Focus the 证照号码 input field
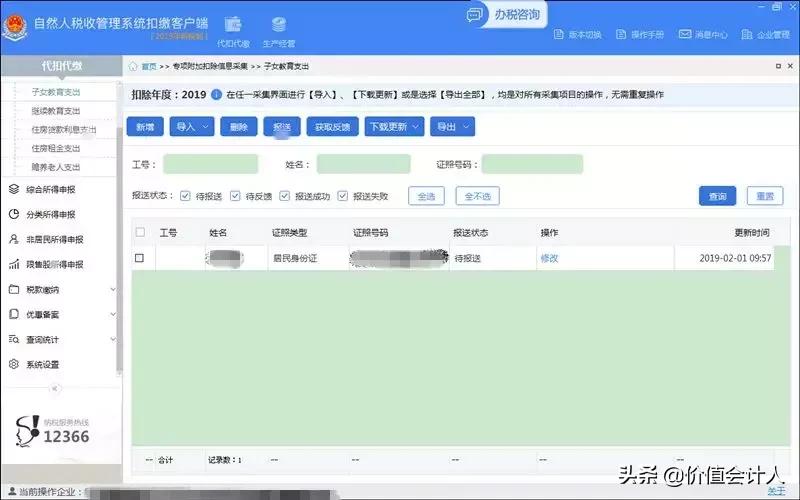Image resolution: width=800 pixels, height=500 pixels. point(532,164)
